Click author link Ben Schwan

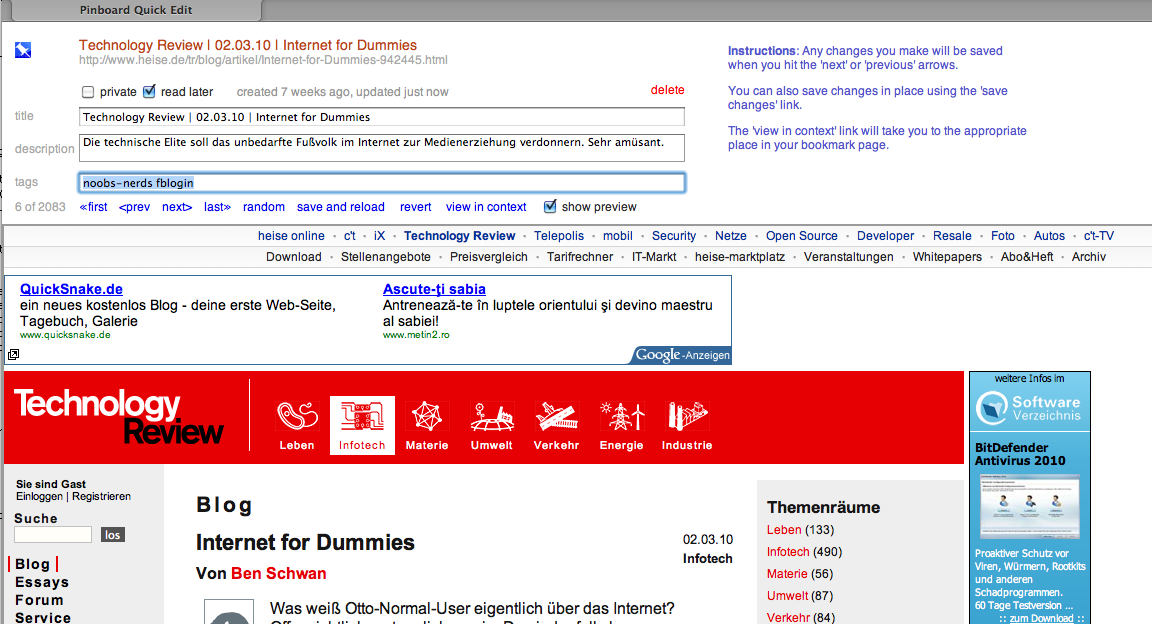coord(278,573)
